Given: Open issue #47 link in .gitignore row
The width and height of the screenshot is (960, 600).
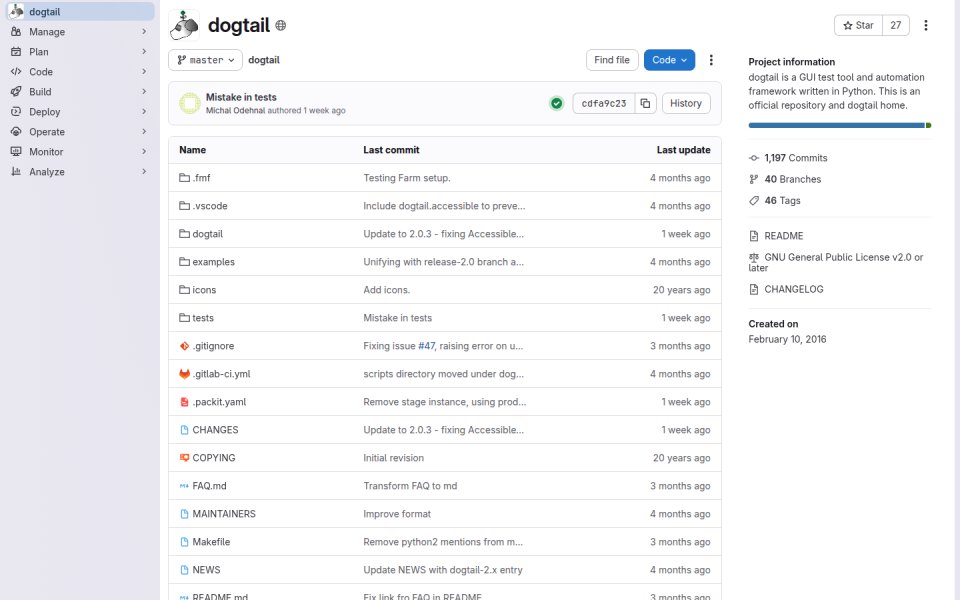Looking at the screenshot, I should tap(426, 346).
